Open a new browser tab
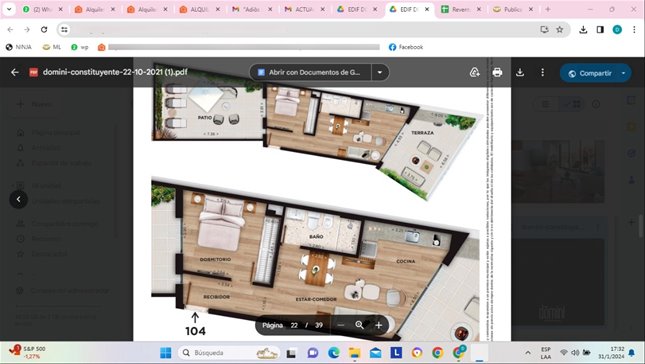 548,9
